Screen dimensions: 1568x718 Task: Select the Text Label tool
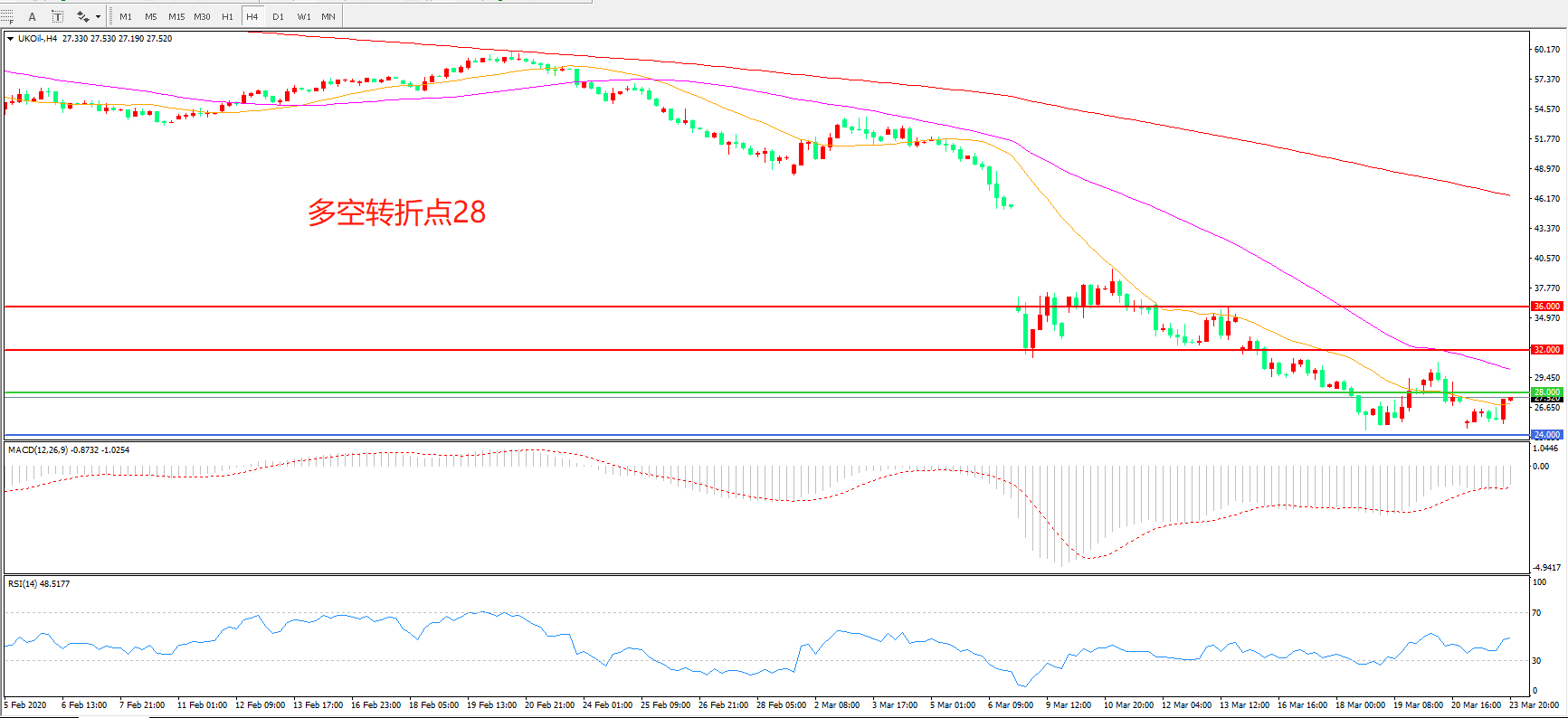pos(58,16)
